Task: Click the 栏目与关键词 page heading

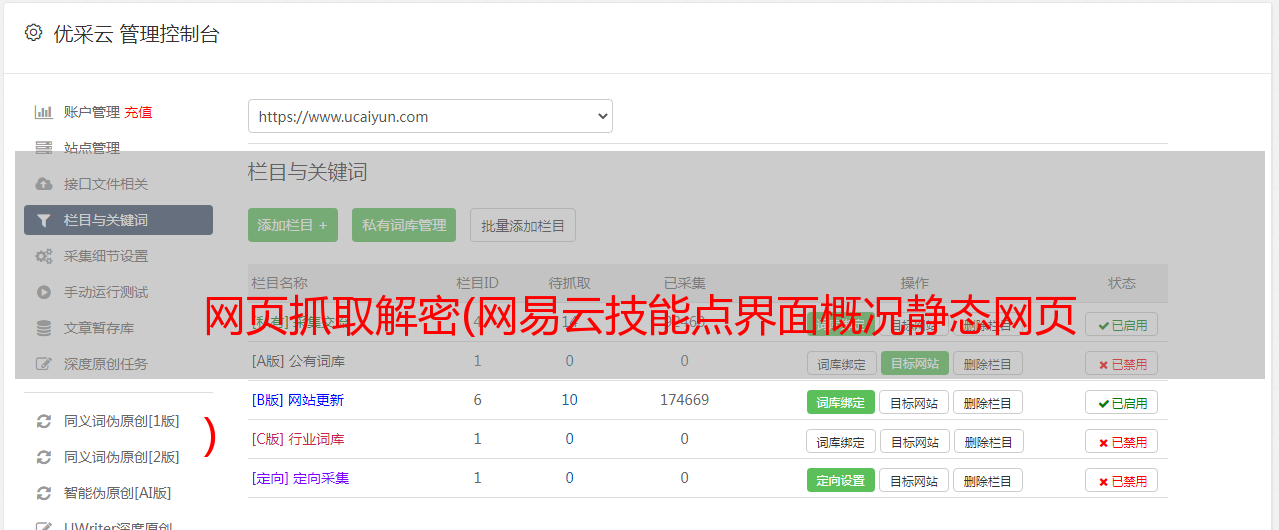Action: coord(308,172)
